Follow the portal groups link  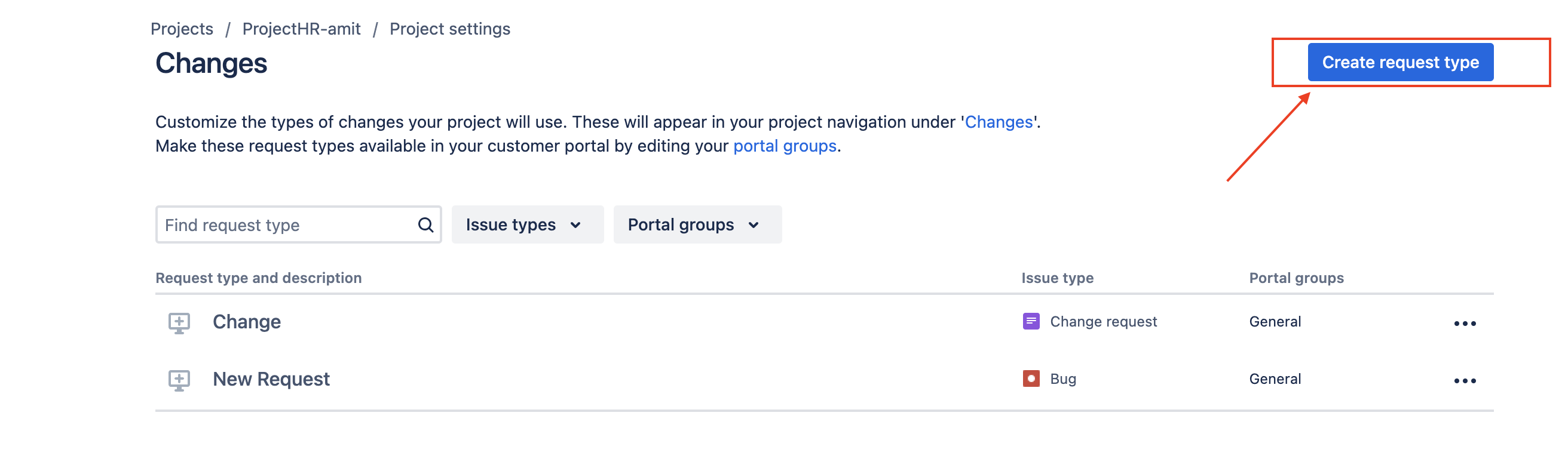pos(784,147)
